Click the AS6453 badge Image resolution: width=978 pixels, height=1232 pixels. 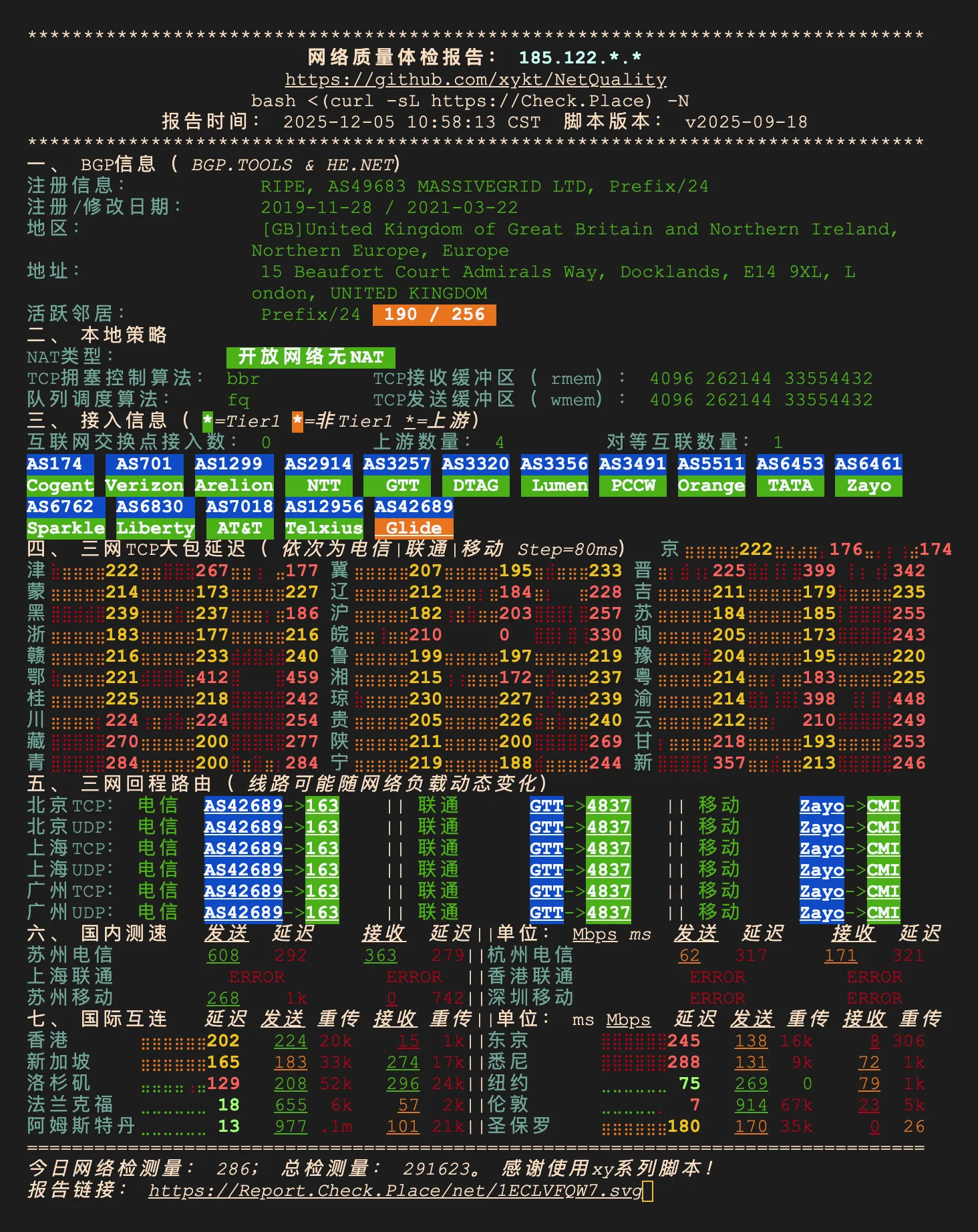click(790, 464)
